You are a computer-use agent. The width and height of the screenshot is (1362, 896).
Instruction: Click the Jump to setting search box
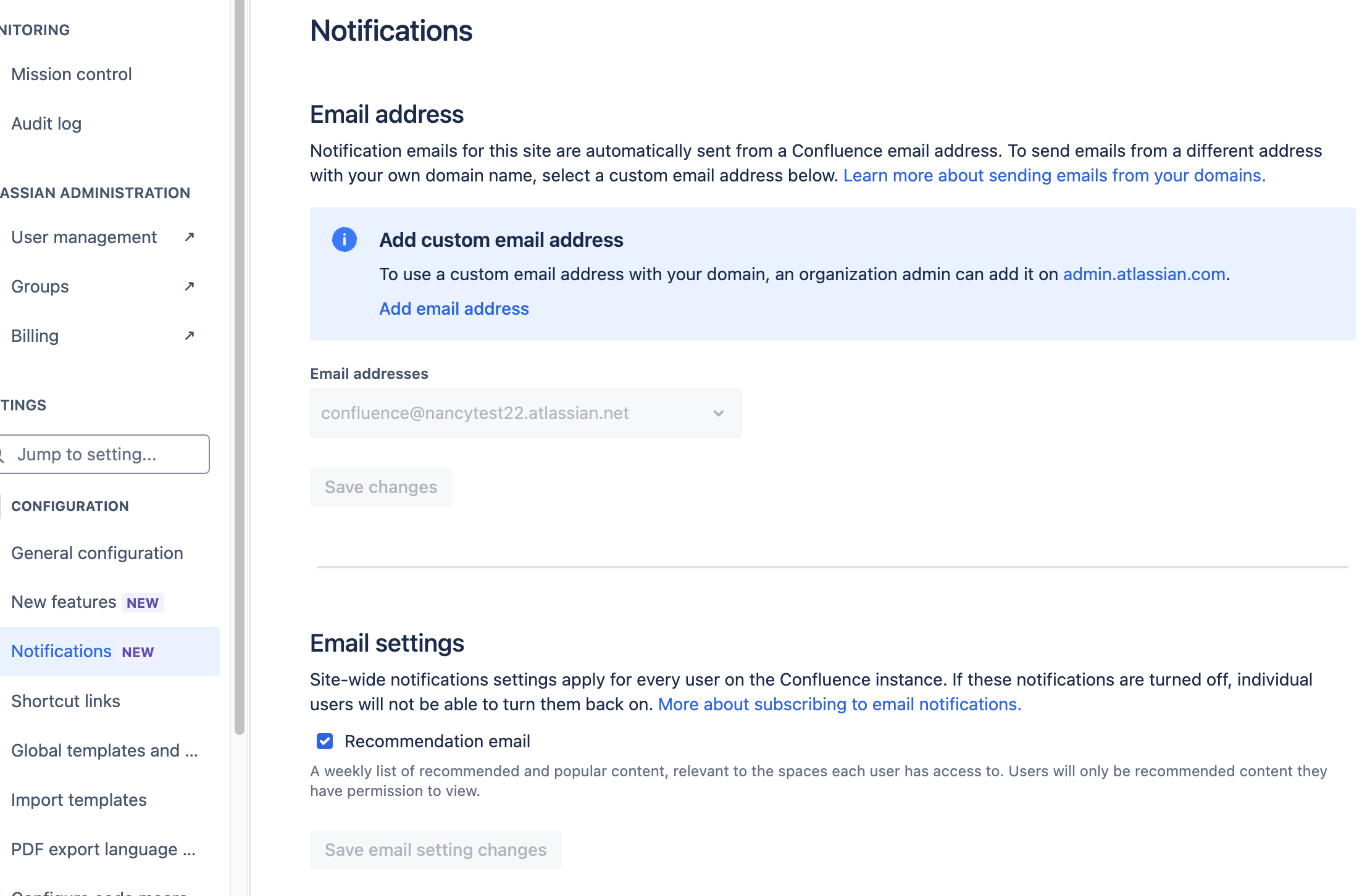pyautogui.click(x=105, y=454)
